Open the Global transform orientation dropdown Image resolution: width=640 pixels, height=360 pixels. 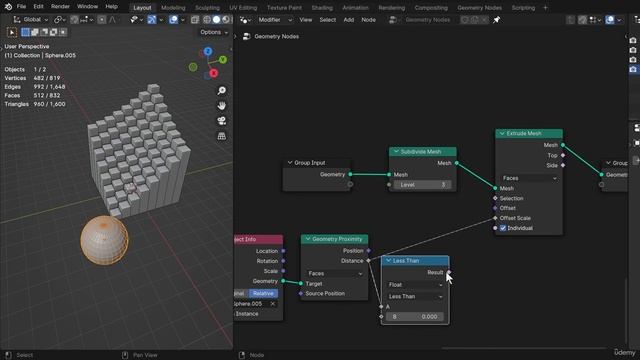coord(31,20)
